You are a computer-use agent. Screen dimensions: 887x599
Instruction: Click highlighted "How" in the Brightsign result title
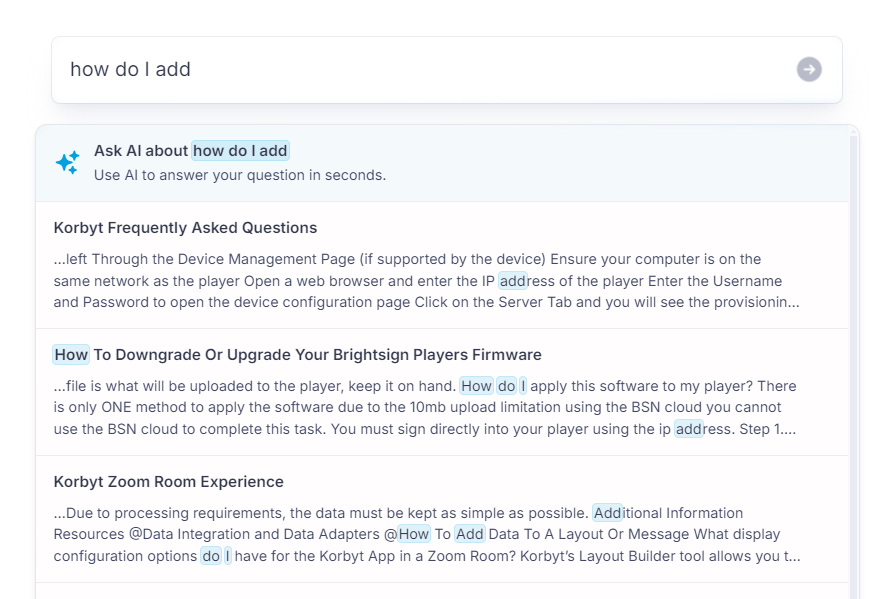pyautogui.click(x=71, y=354)
